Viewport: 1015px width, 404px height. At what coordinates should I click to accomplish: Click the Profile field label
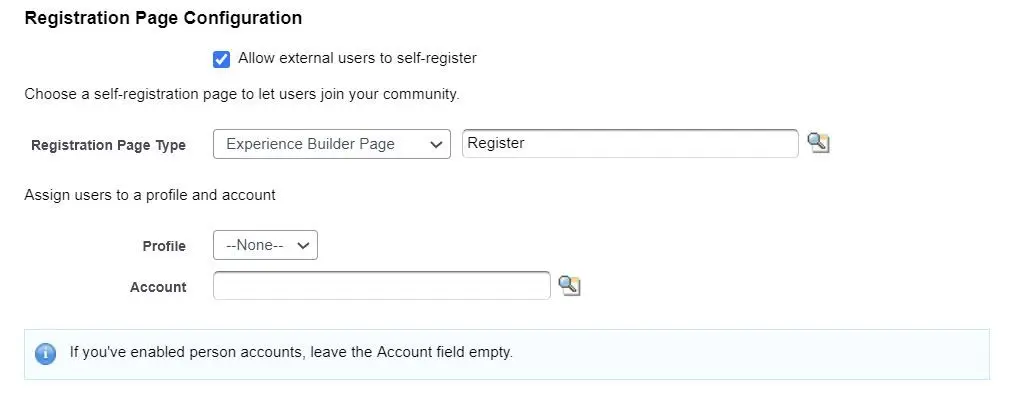pyautogui.click(x=164, y=246)
